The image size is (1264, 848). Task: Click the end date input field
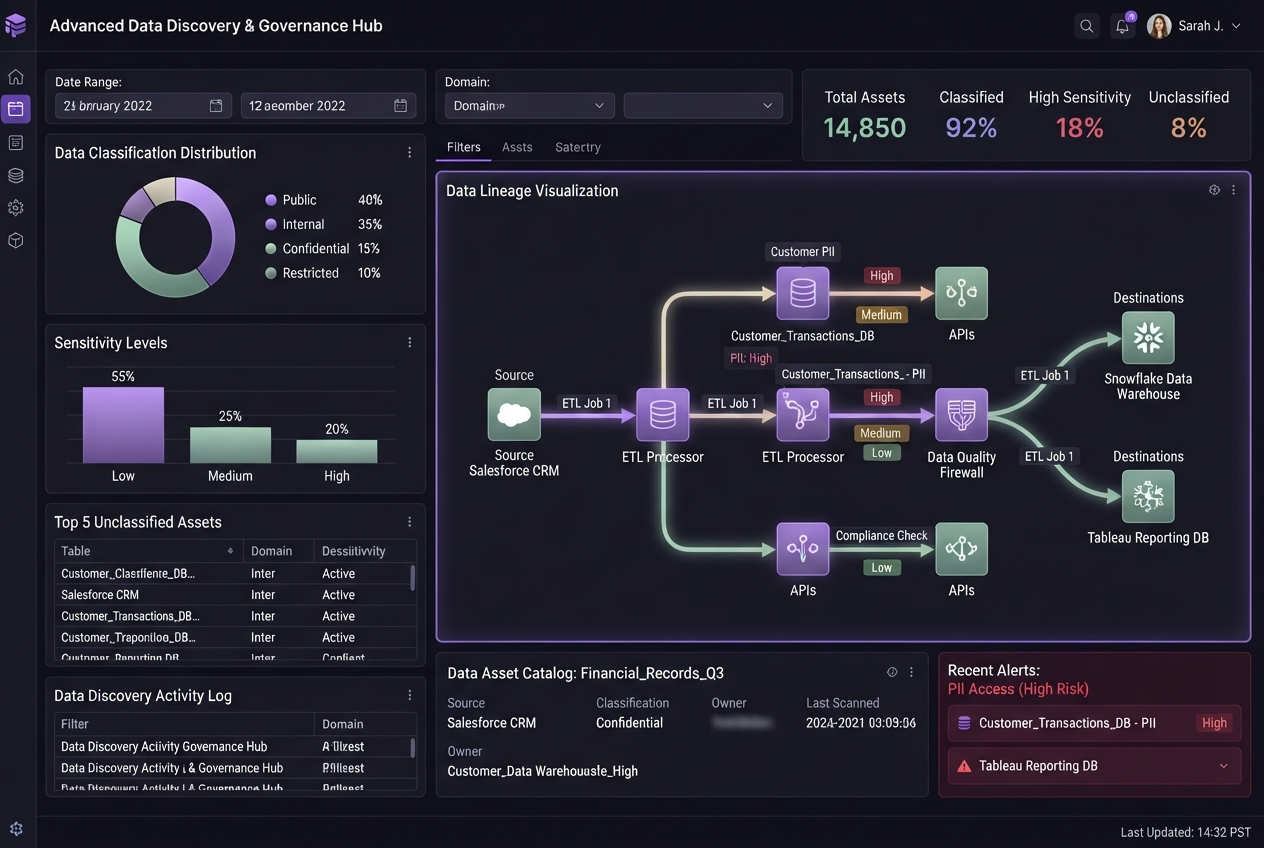pyautogui.click(x=329, y=106)
